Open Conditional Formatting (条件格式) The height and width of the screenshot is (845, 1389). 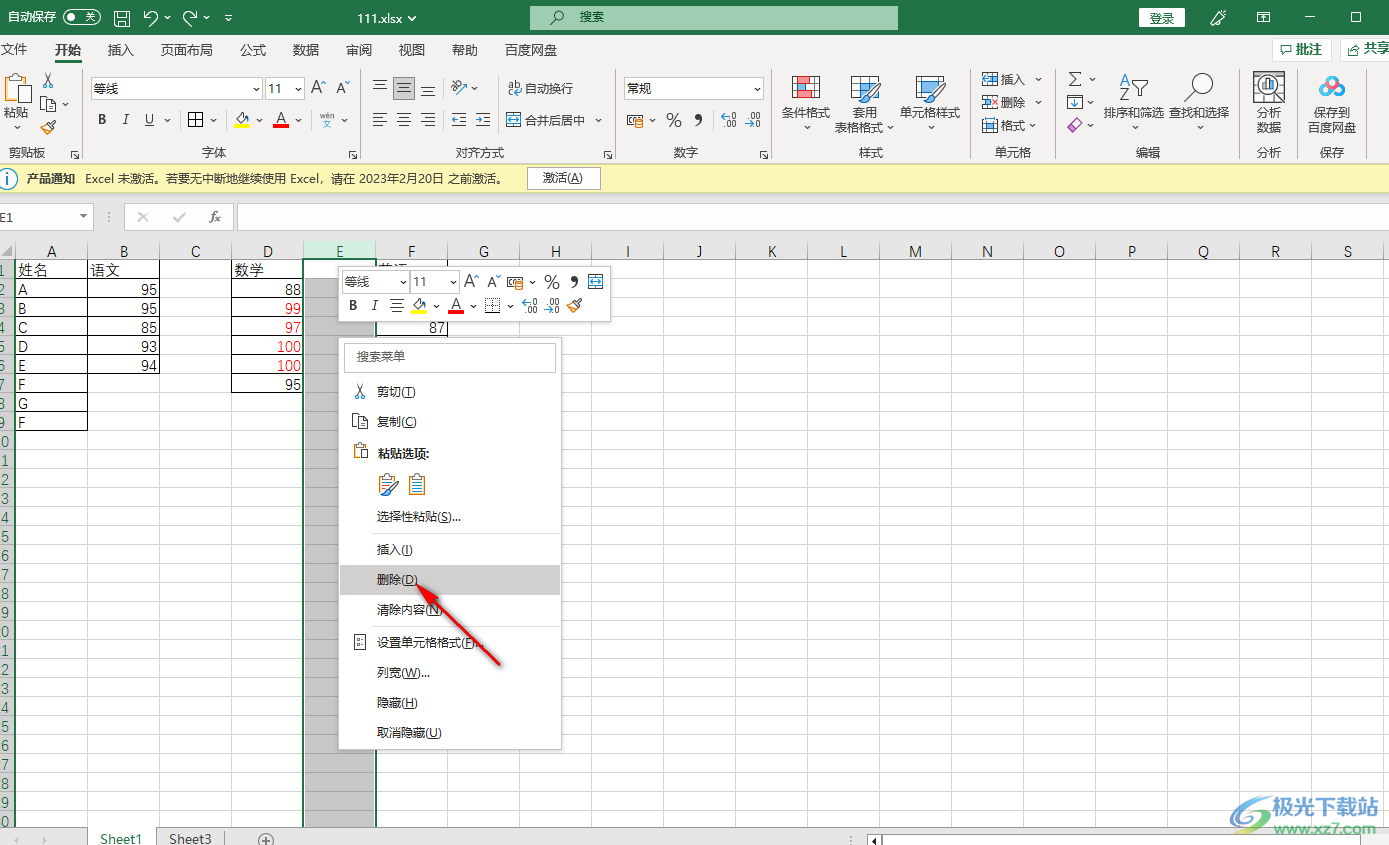[x=806, y=104]
